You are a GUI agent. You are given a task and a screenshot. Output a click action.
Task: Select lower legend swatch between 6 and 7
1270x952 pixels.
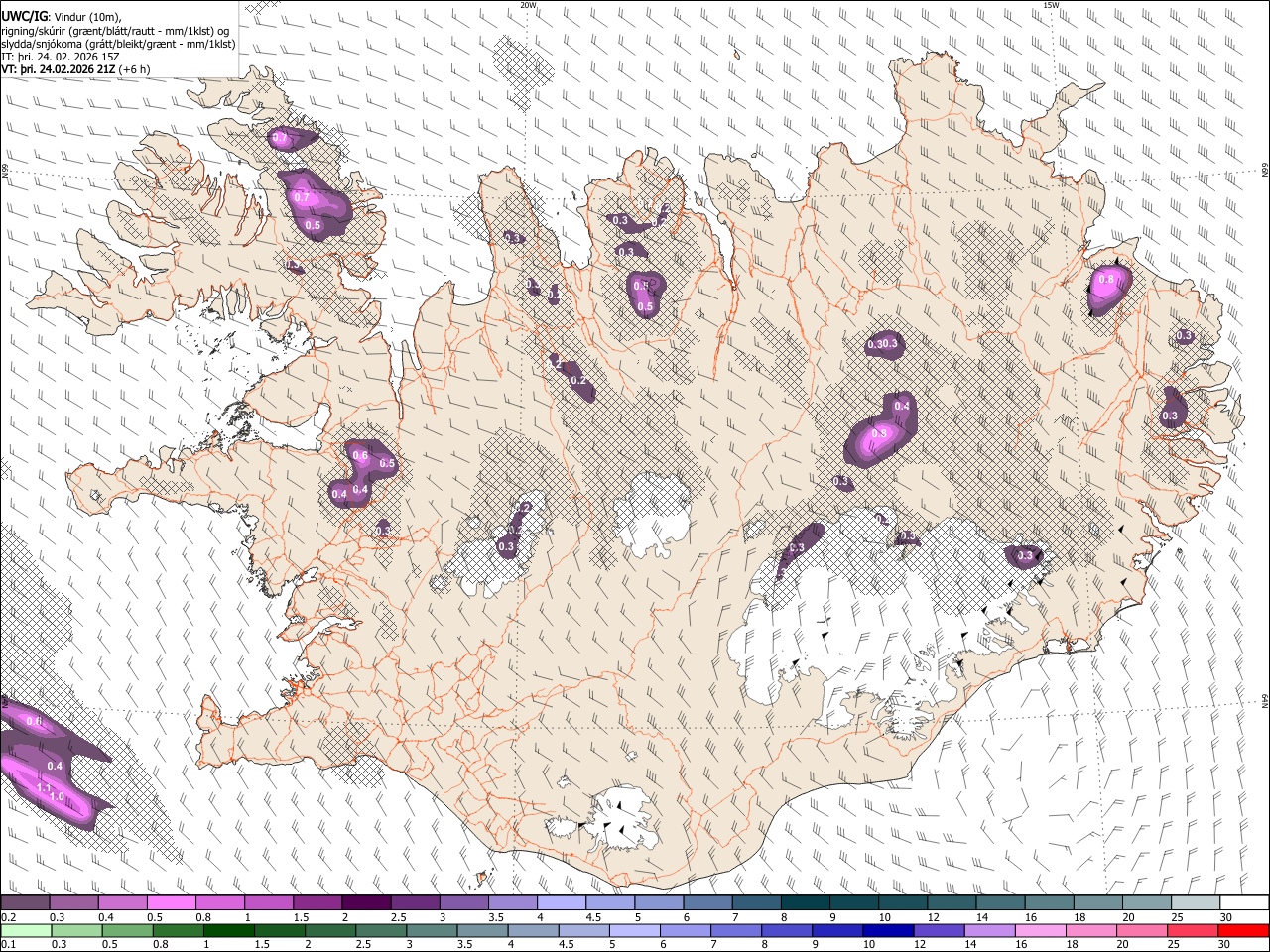click(x=685, y=930)
